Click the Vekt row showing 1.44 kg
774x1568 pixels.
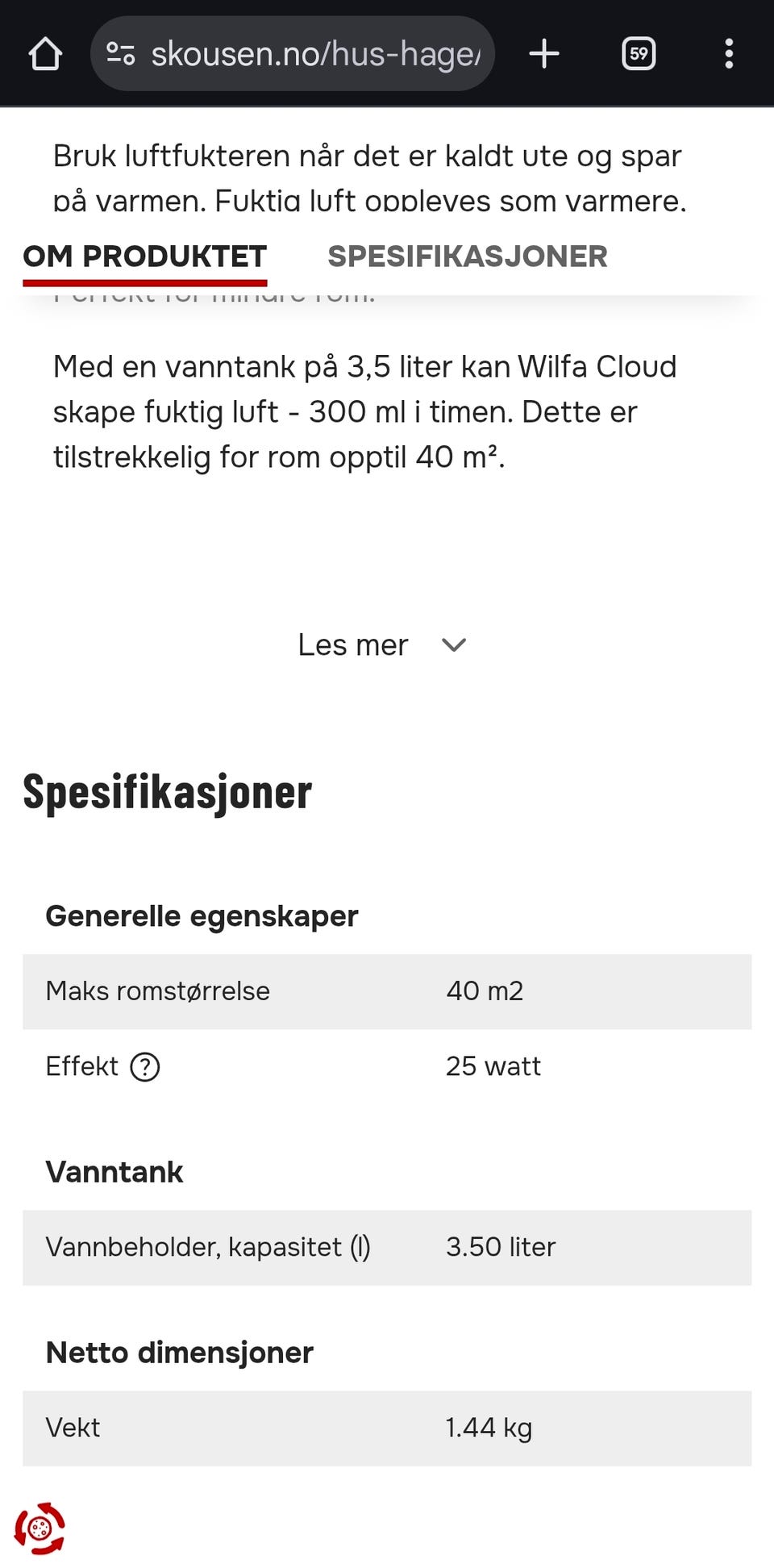coord(387,1428)
